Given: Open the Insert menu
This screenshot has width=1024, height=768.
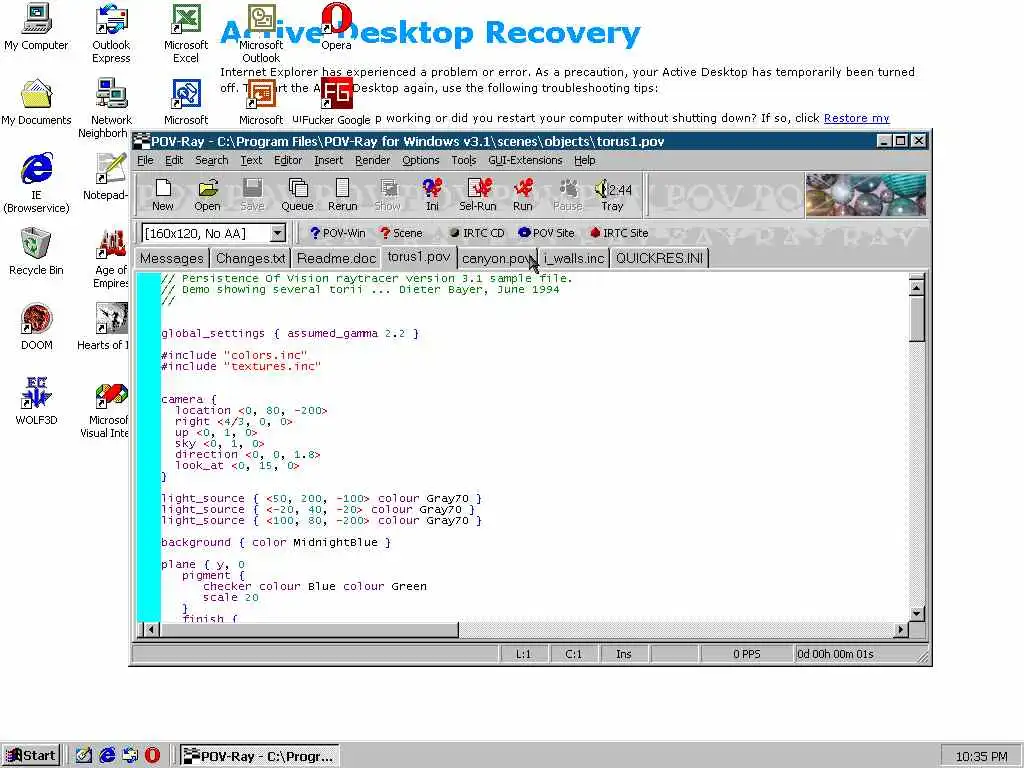Looking at the screenshot, I should tap(328, 160).
